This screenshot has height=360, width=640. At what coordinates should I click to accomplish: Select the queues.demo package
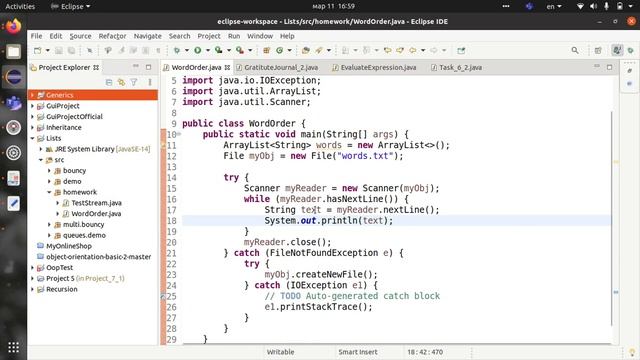(84, 236)
